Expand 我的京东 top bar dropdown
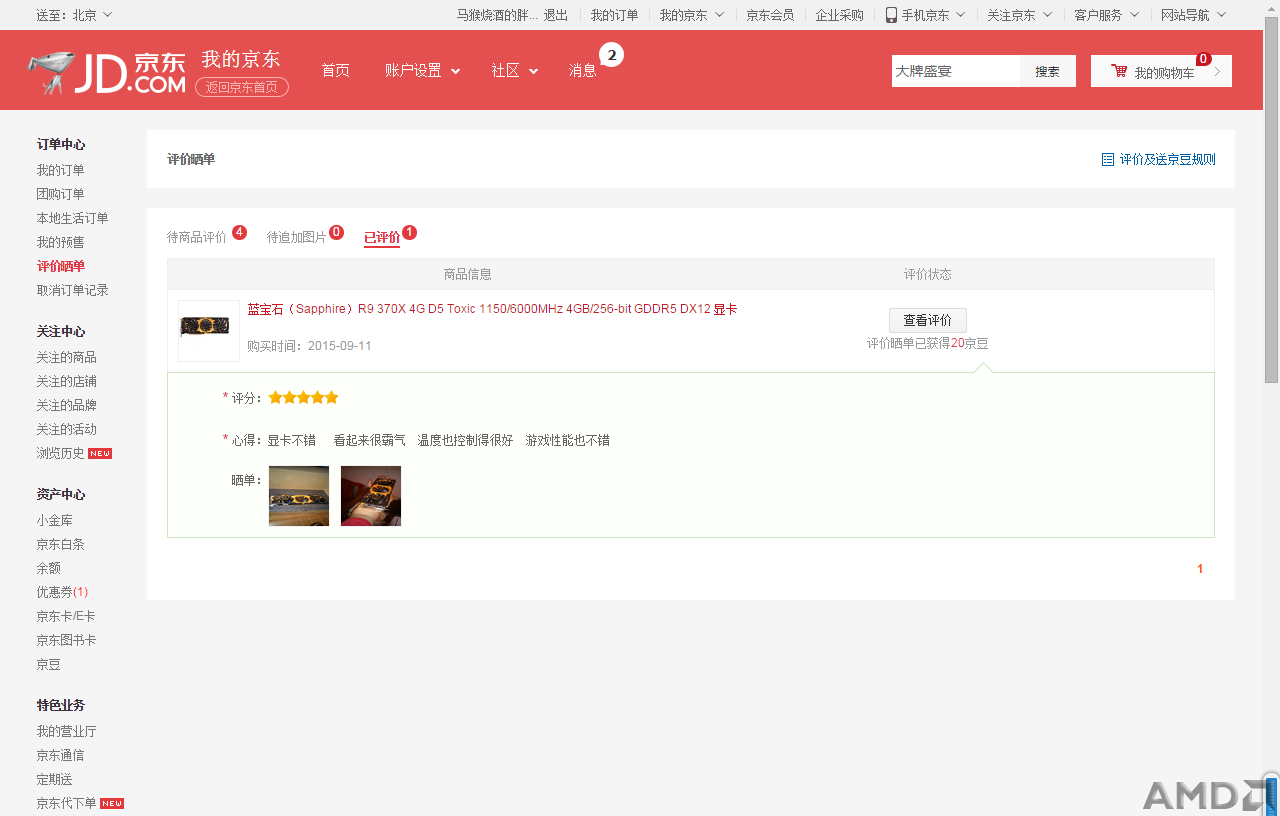1280x816 pixels. 691,15
